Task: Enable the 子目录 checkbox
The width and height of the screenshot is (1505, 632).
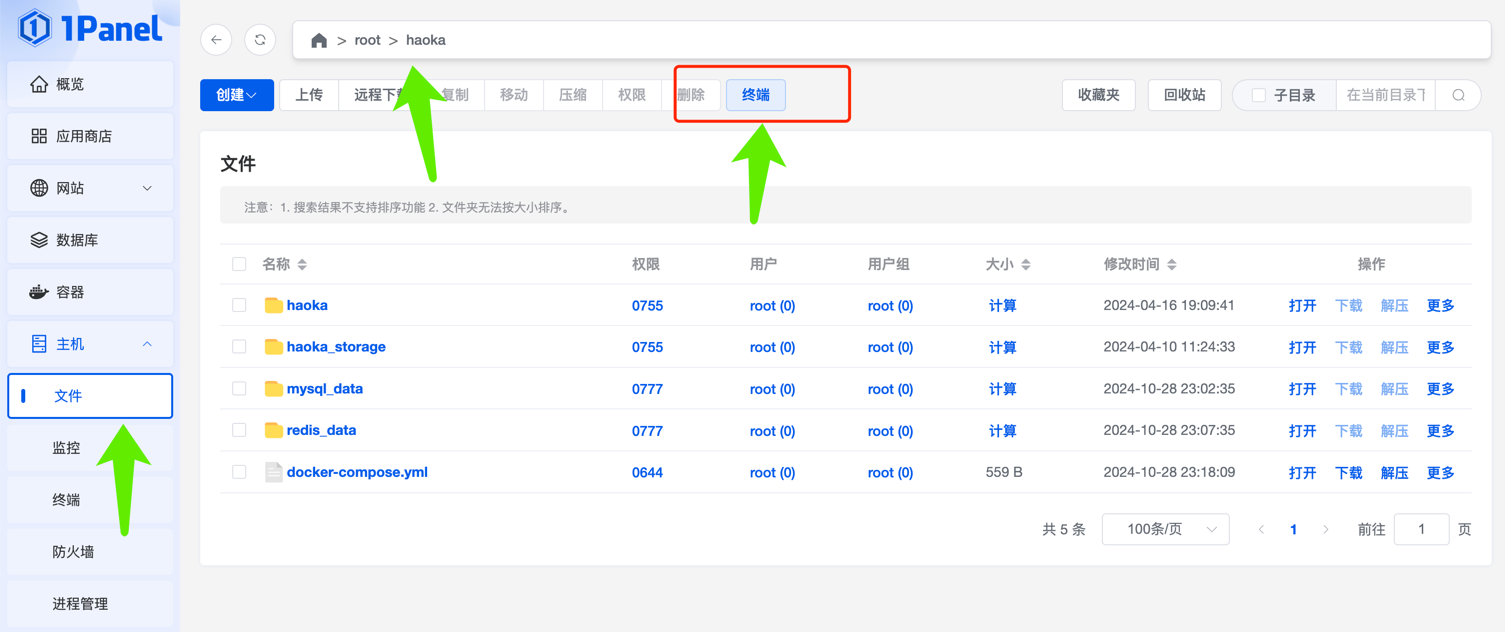Action: click(x=1259, y=95)
